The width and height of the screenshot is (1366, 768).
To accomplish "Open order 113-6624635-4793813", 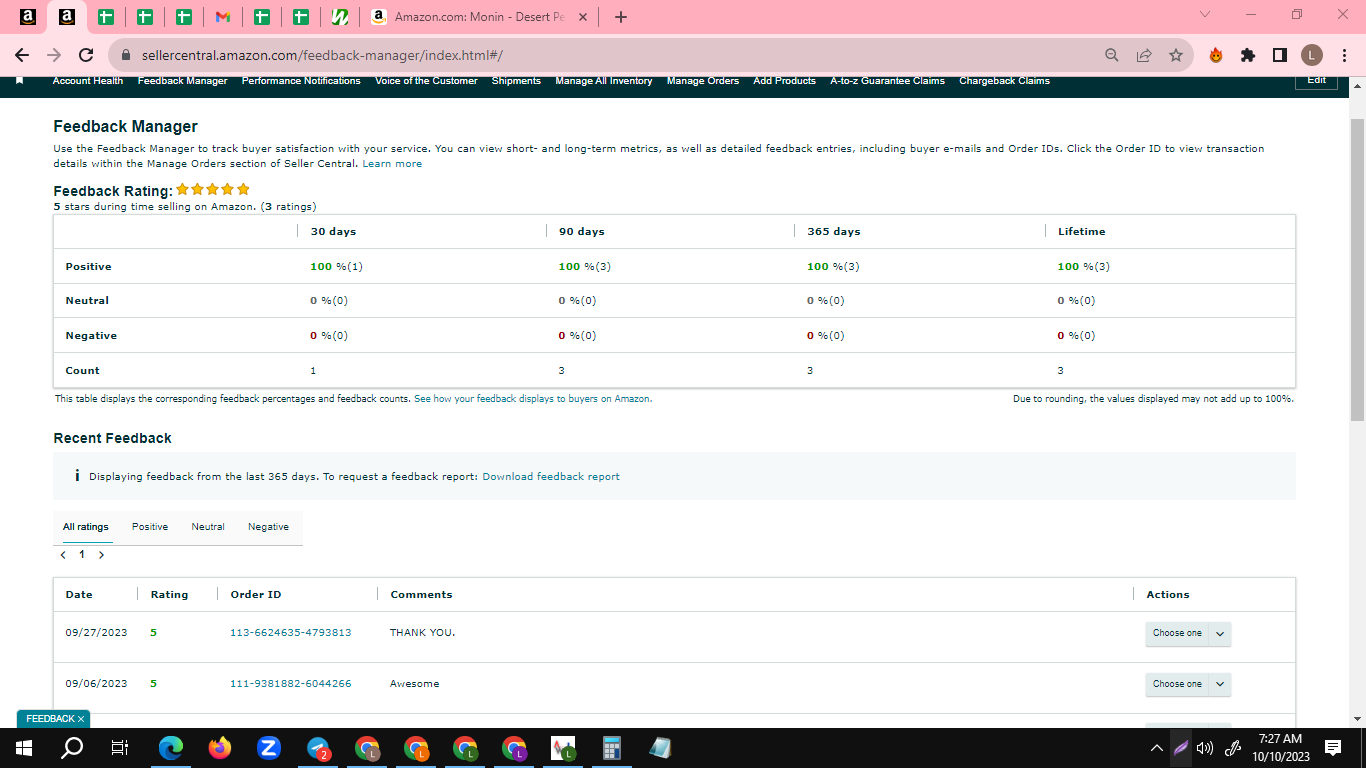I will pyautogui.click(x=291, y=633).
